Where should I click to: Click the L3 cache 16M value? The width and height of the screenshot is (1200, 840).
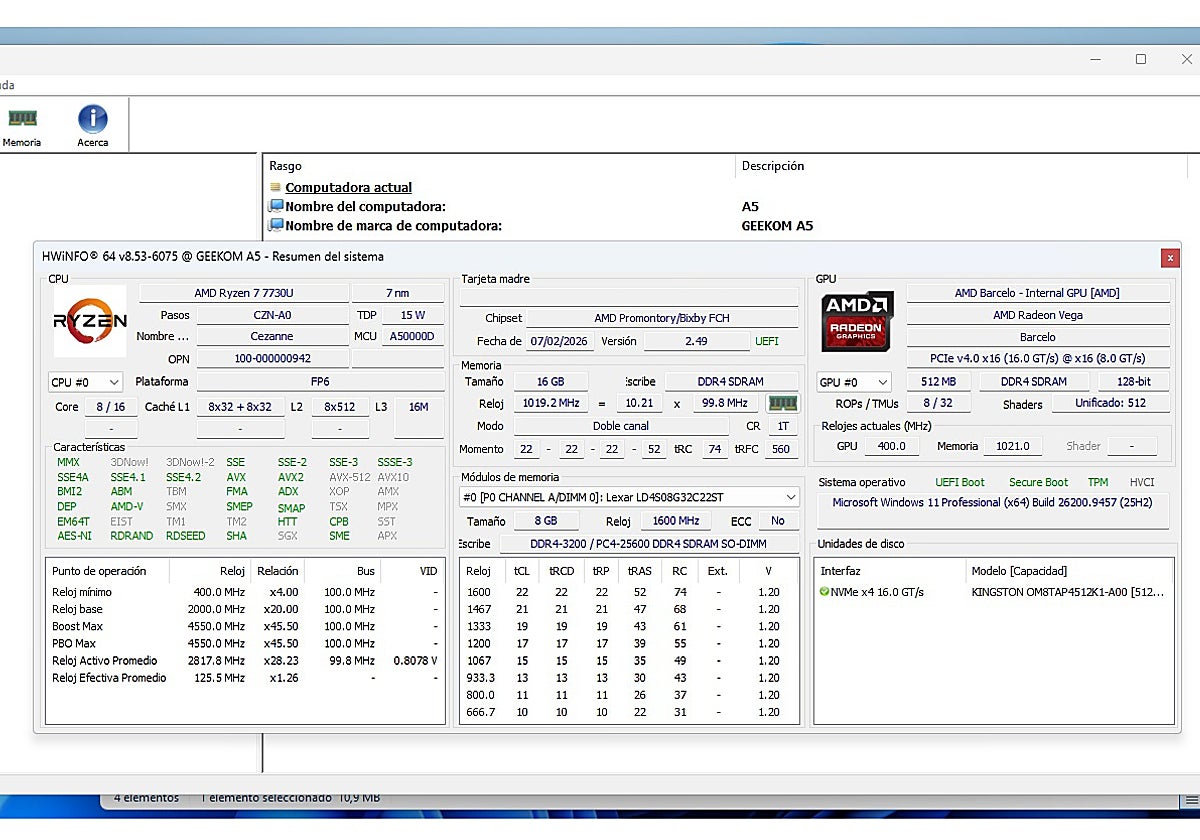[x=419, y=407]
